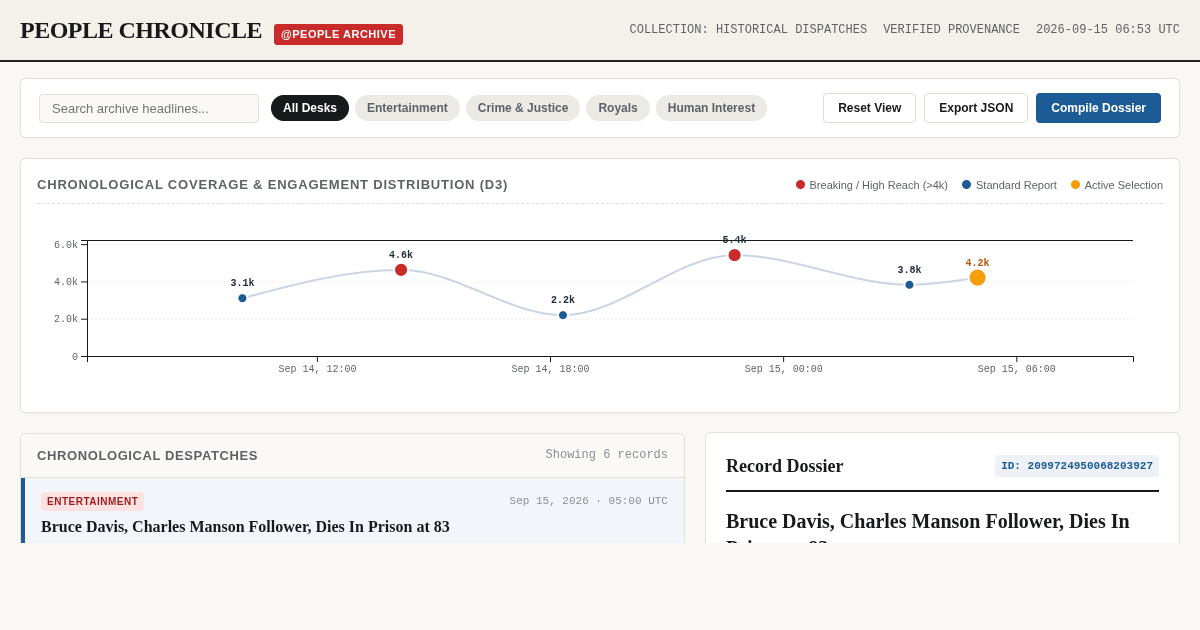The height and width of the screenshot is (630, 1200).
Task: Click the 'Sep 15, 2026 · 05:00 UTC' timestamp
Action: tap(589, 501)
